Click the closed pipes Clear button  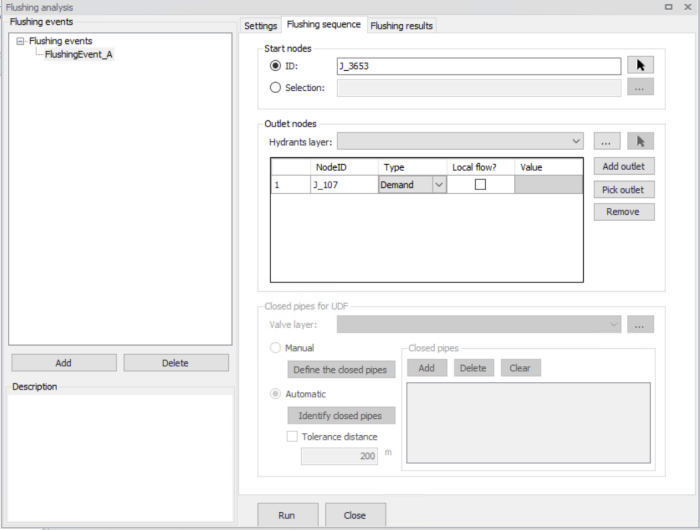[x=521, y=368]
